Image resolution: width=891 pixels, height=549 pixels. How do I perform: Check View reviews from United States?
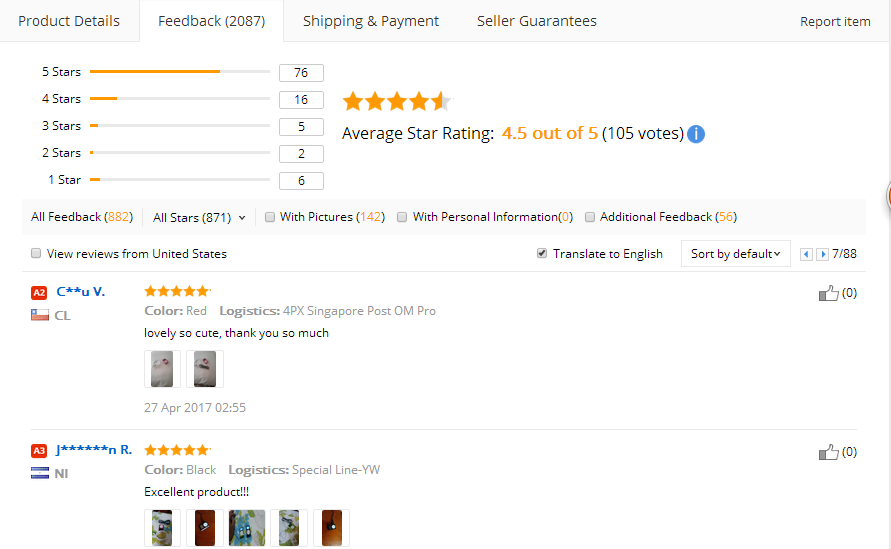point(37,254)
